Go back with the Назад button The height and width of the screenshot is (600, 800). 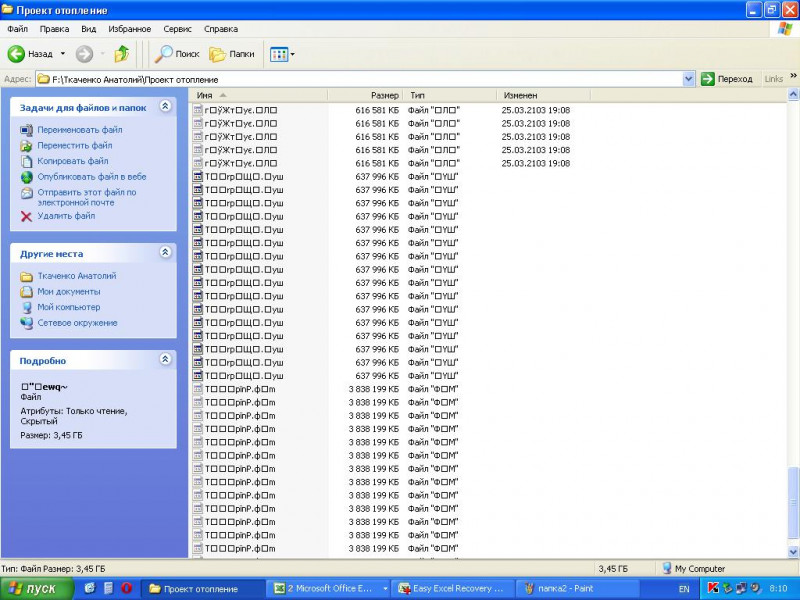coord(31,54)
